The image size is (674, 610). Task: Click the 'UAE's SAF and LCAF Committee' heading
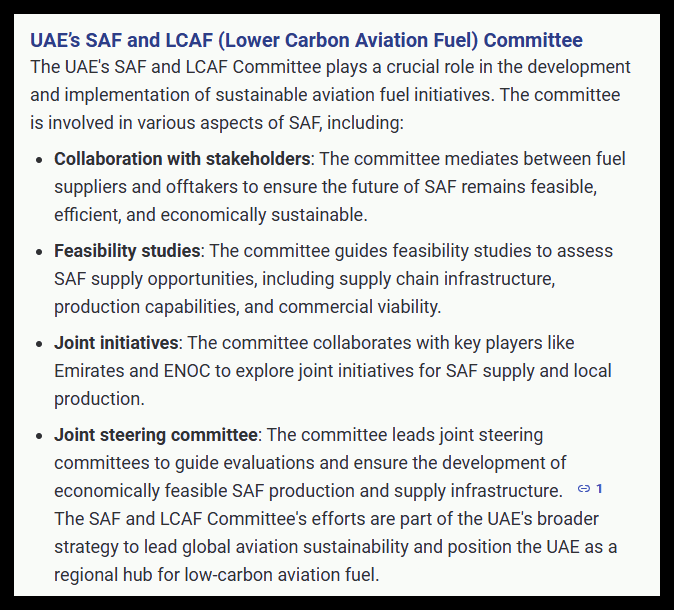306,41
